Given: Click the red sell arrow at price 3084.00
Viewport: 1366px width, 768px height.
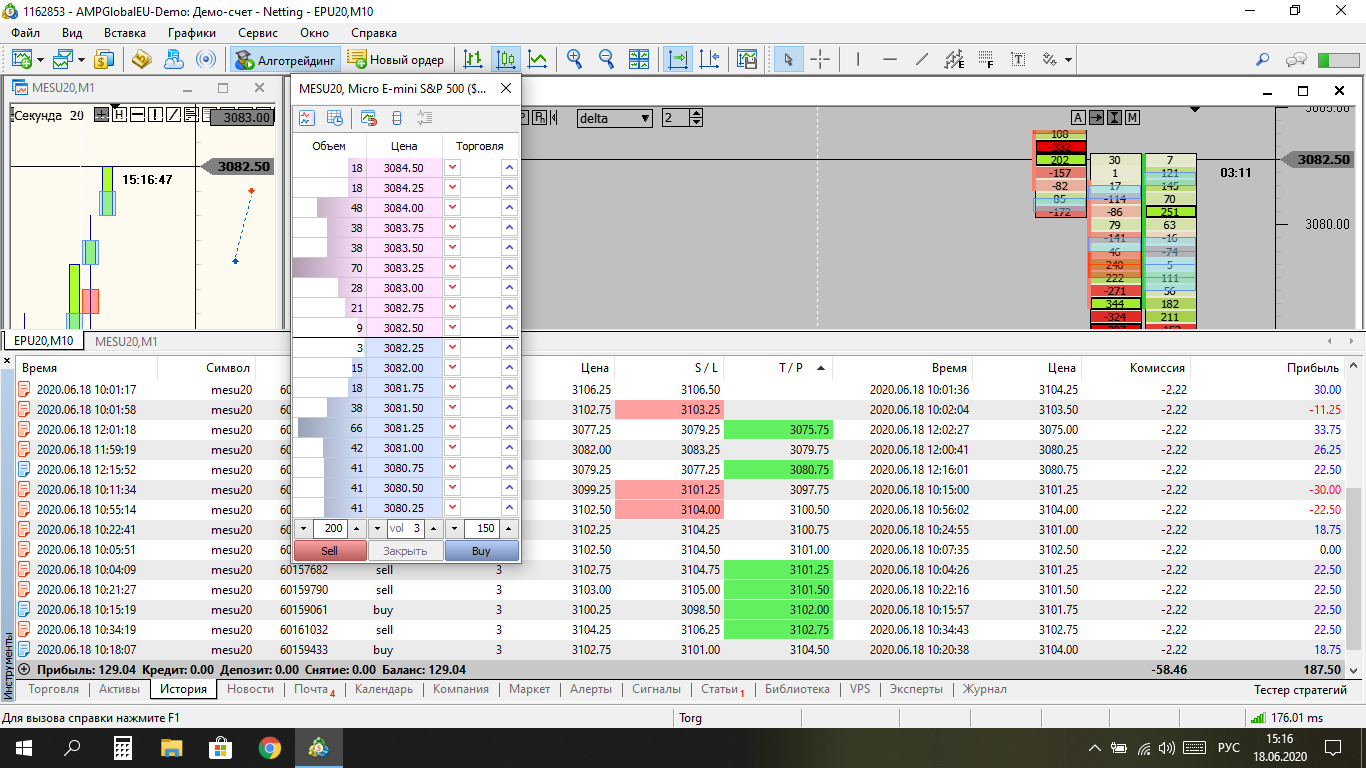Looking at the screenshot, I should (x=453, y=208).
